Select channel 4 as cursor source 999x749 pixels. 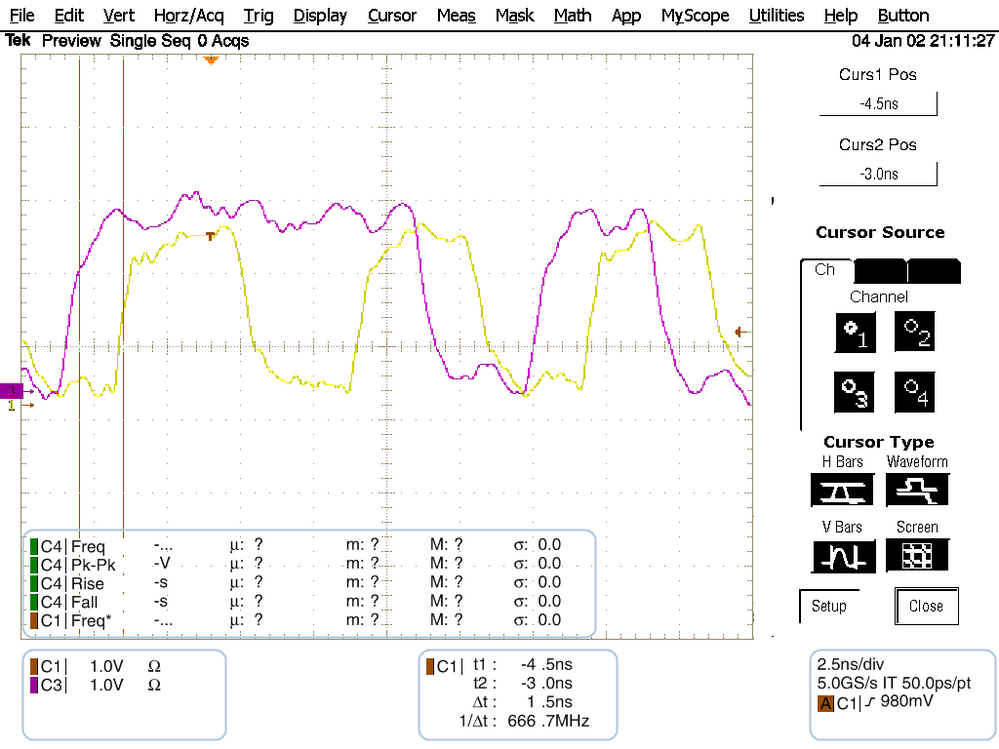coord(915,392)
